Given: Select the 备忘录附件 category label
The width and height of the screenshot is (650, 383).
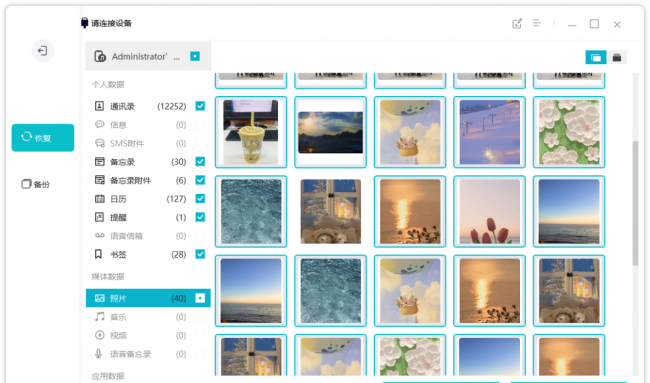Looking at the screenshot, I should [130, 180].
